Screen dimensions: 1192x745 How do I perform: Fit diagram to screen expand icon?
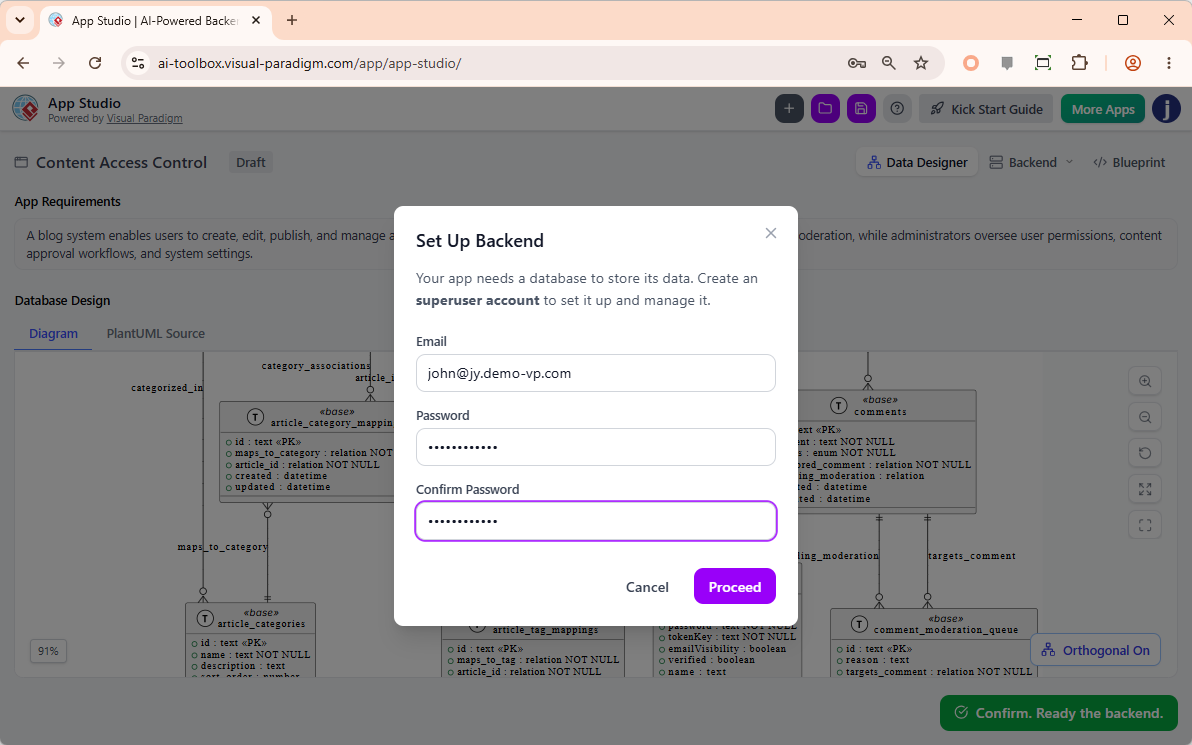coord(1145,489)
